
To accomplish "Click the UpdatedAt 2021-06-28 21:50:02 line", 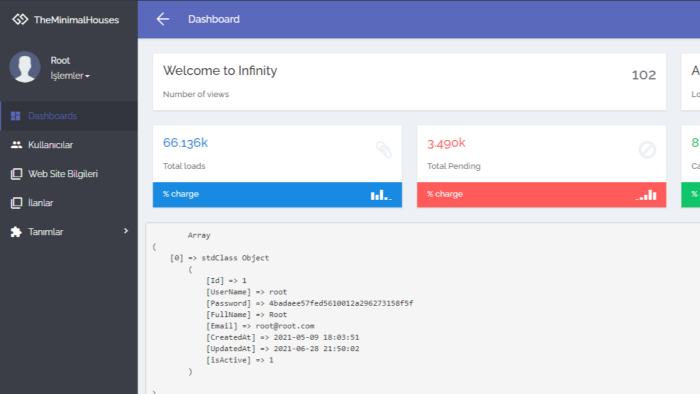I will click(283, 349).
